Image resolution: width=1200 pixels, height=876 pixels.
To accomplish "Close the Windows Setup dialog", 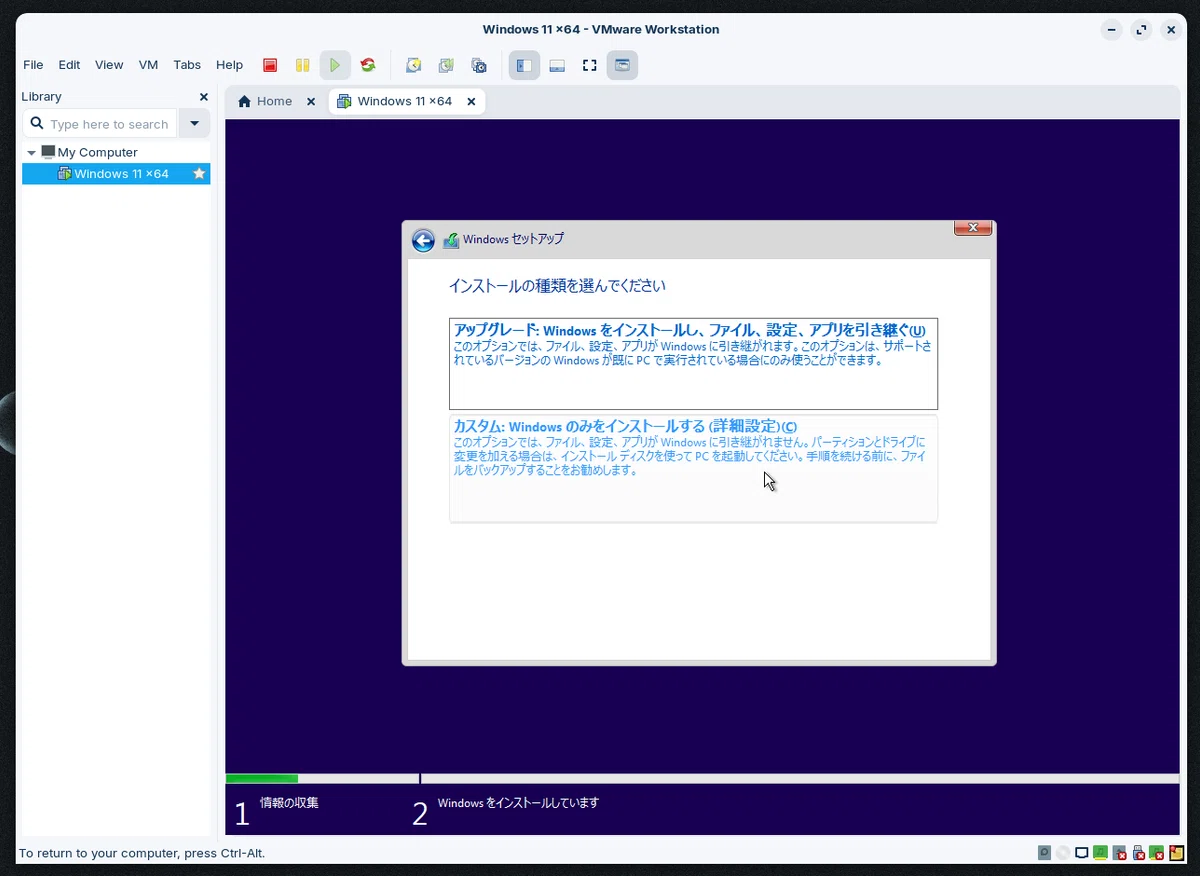I will [x=973, y=228].
